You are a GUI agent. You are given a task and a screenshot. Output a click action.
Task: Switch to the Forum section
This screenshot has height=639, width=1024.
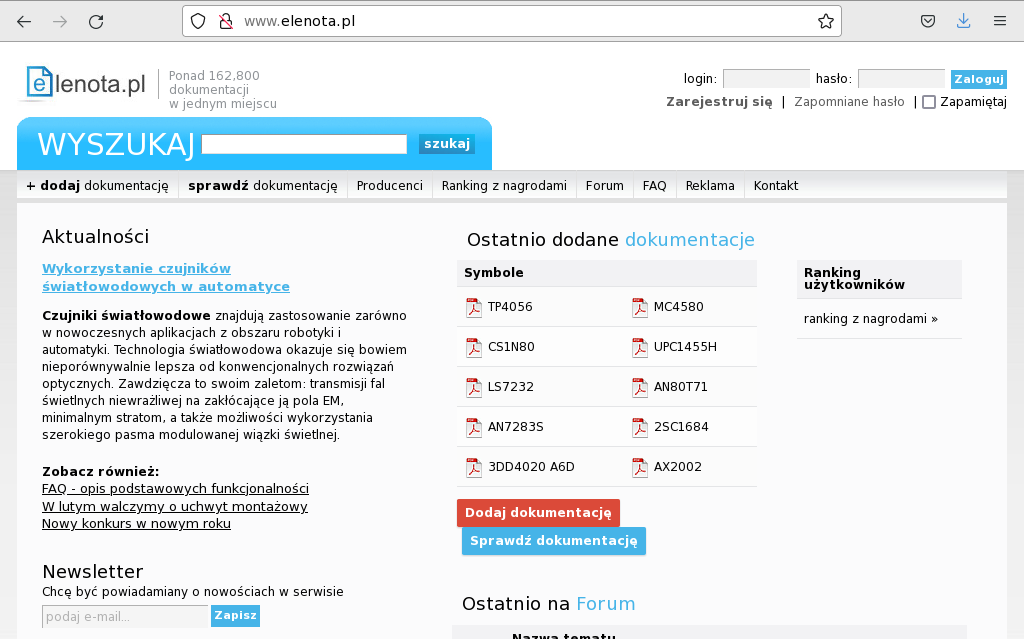[x=604, y=185]
